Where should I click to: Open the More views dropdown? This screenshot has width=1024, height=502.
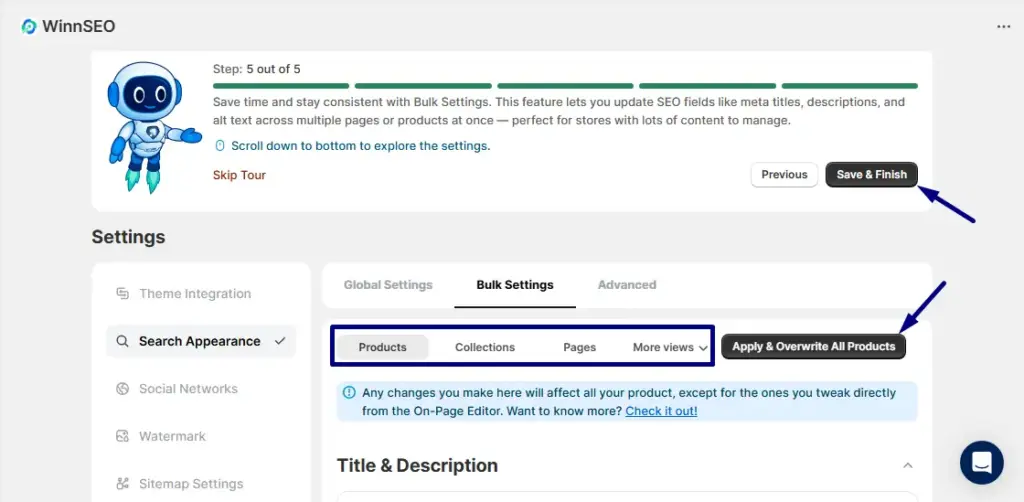click(x=670, y=347)
